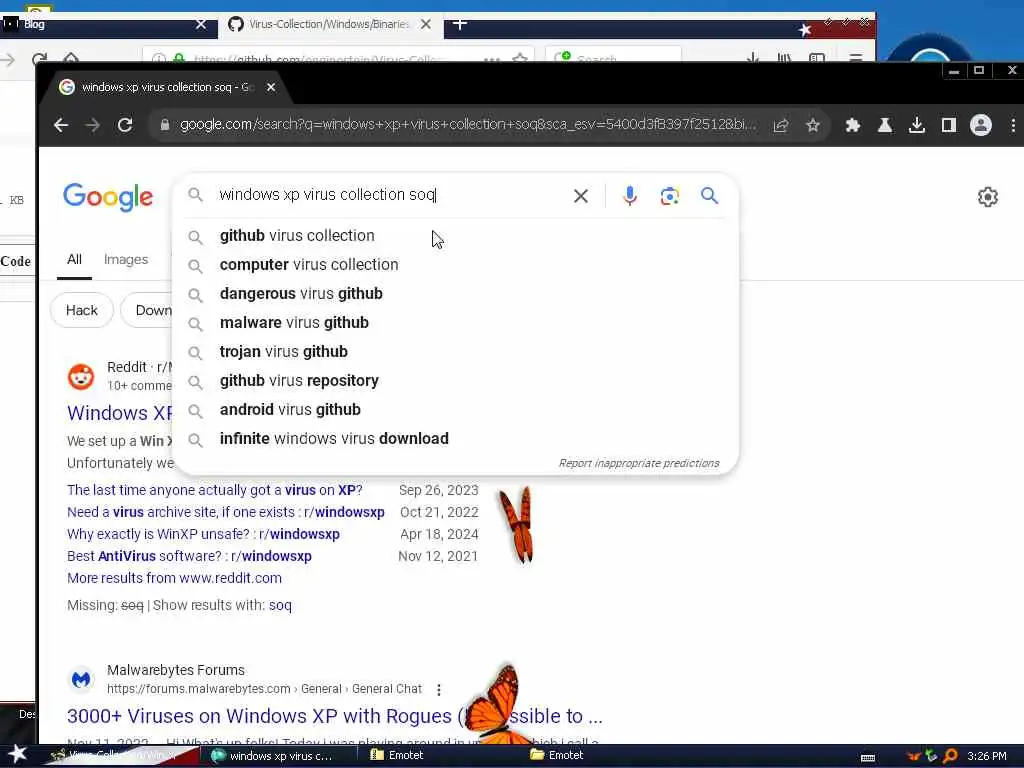This screenshot has height=768, width=1024.
Task: Open Chrome three-dot menu
Action: [1013, 125]
